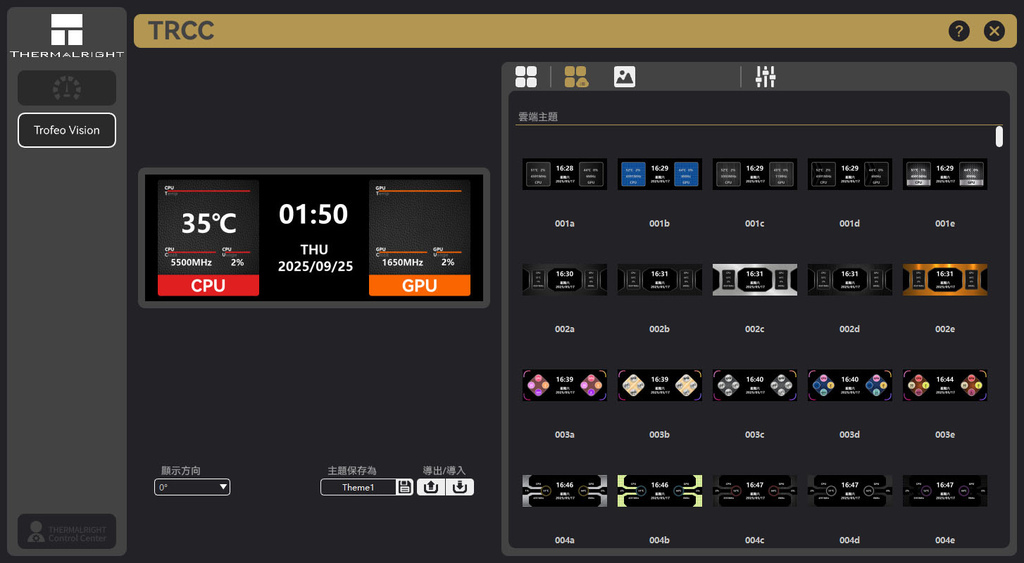1024x563 pixels.
Task: Click the 顯示方向 label
Action: coord(181,470)
